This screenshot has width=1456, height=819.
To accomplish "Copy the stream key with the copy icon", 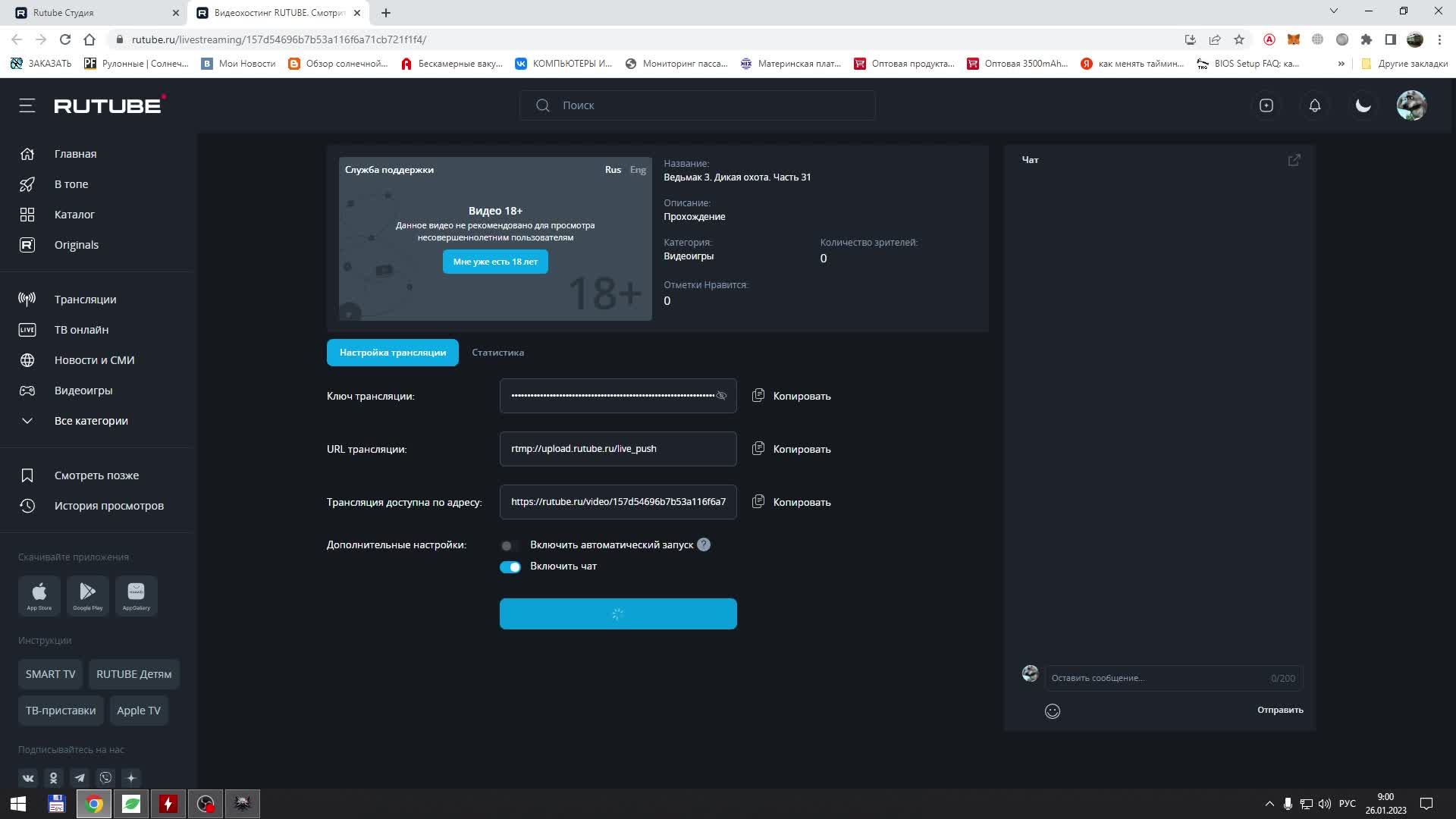I will pyautogui.click(x=758, y=396).
